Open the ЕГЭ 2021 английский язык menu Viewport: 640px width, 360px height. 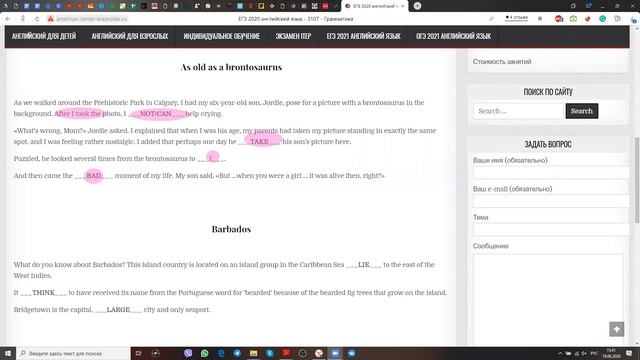point(364,36)
